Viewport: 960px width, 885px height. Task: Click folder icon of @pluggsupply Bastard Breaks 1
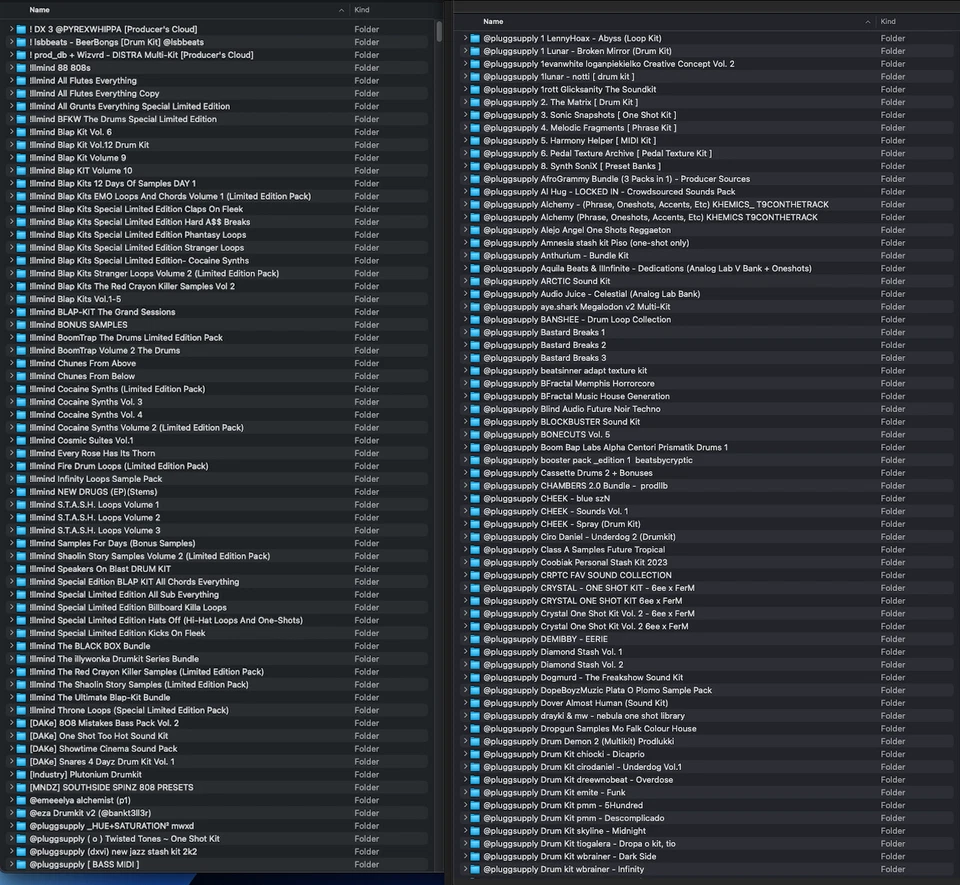click(x=475, y=332)
